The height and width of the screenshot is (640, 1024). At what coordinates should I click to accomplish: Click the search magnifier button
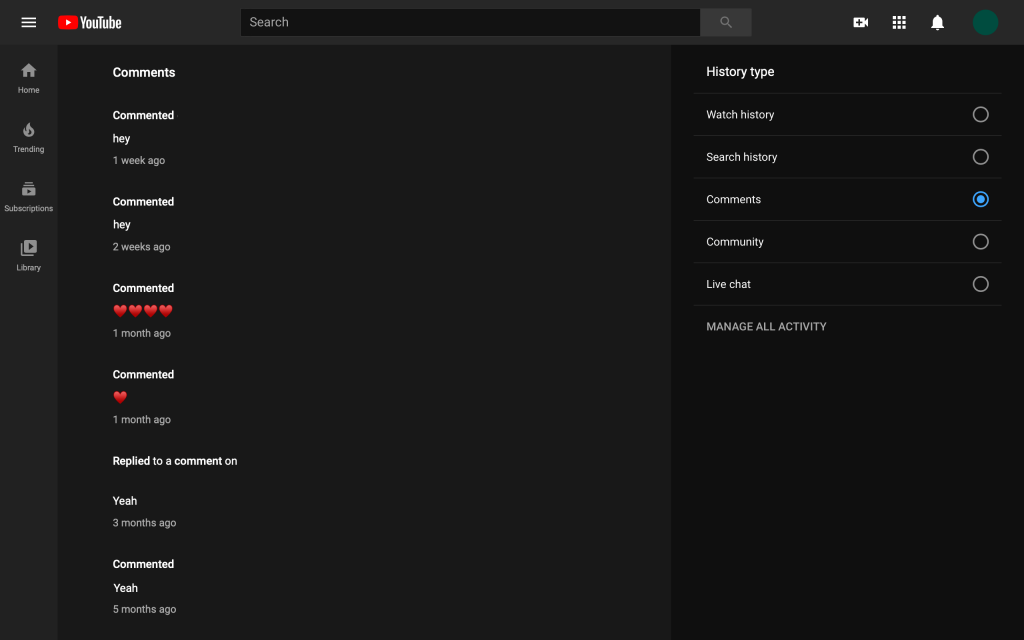(x=726, y=22)
